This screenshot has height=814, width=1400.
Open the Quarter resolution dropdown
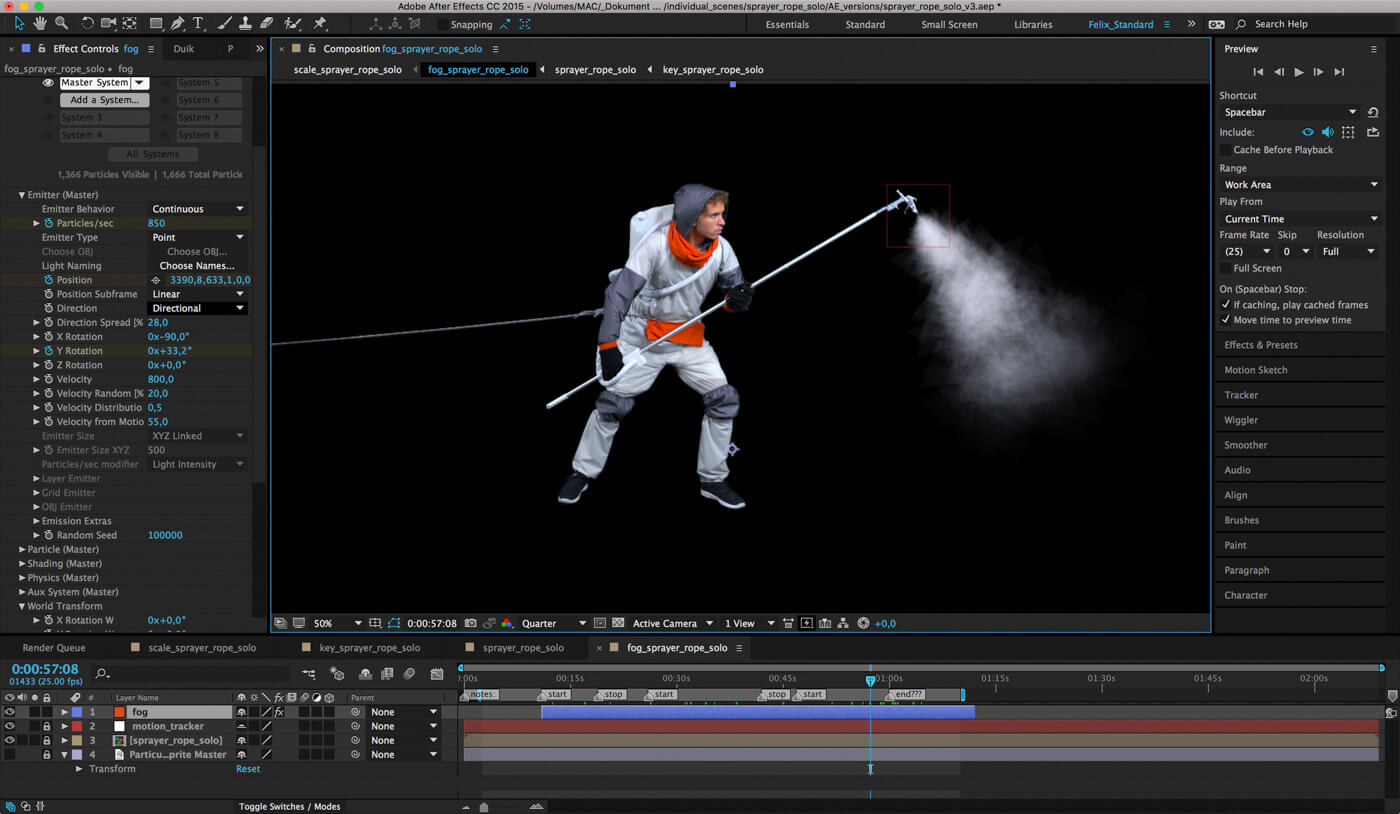click(552, 623)
